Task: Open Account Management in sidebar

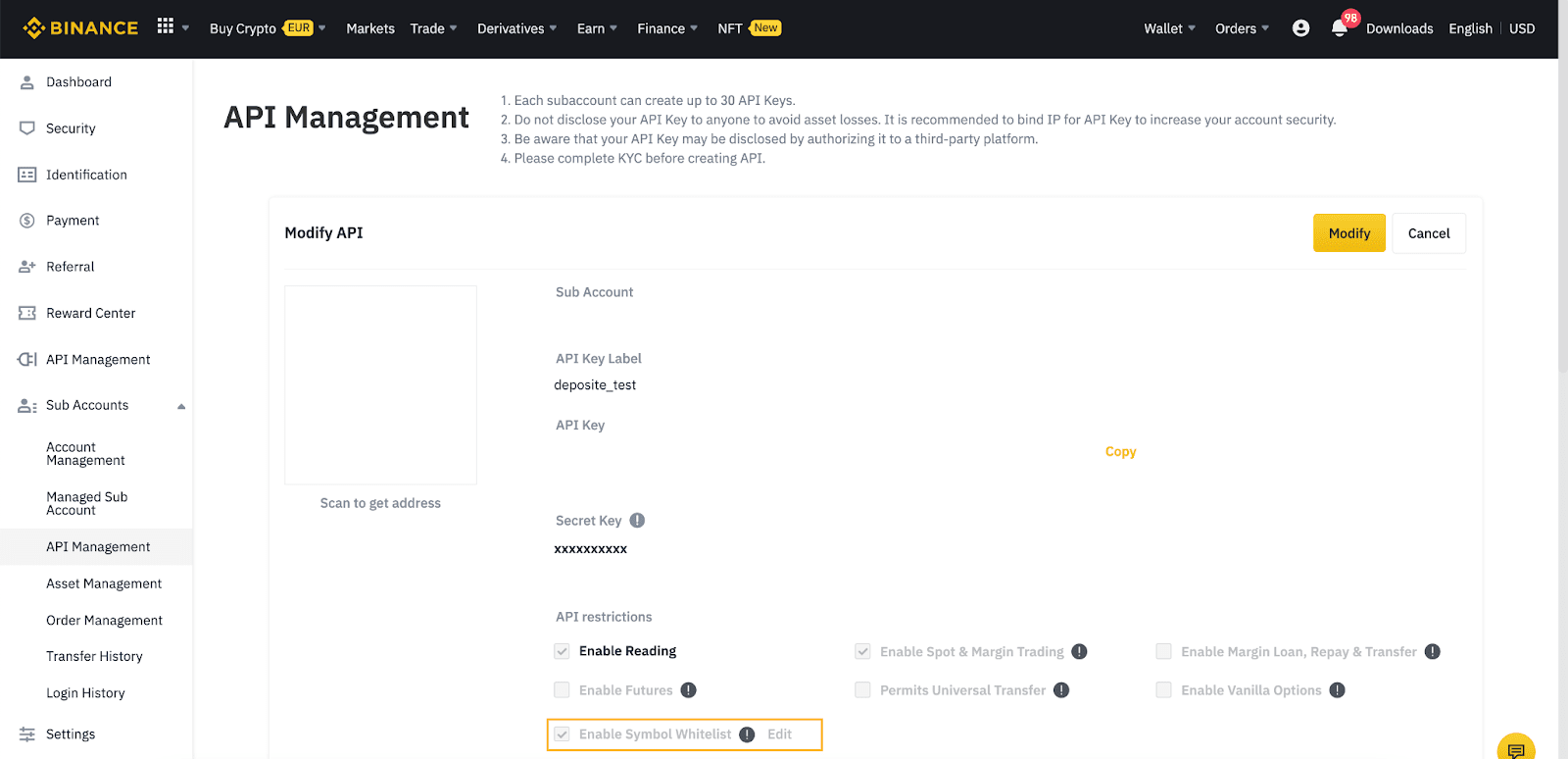Action: 85,454
